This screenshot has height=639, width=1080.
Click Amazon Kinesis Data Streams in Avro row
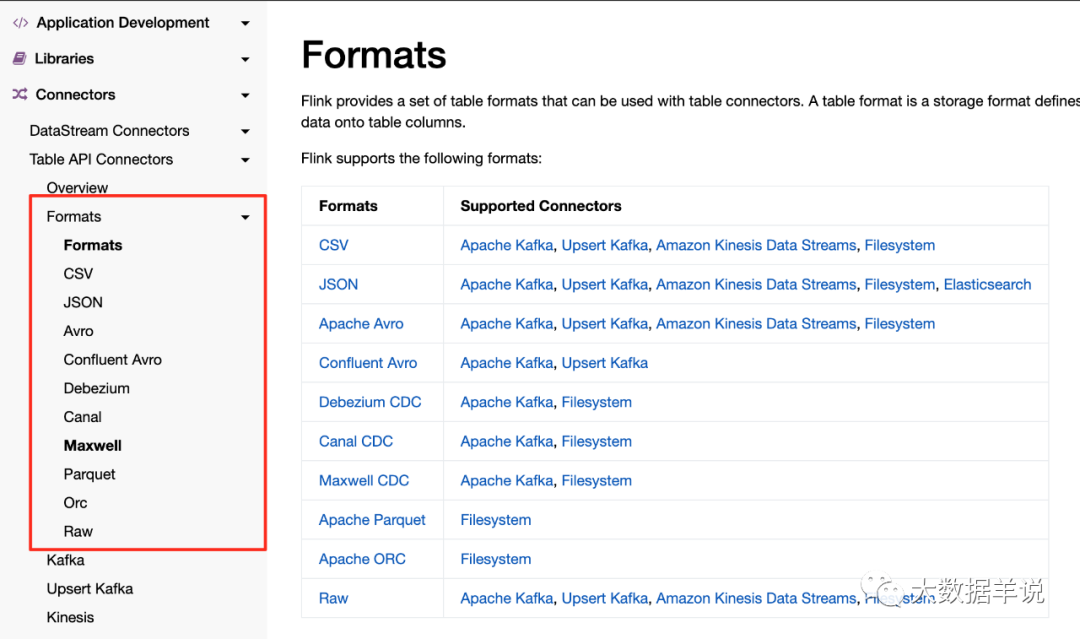coord(756,324)
